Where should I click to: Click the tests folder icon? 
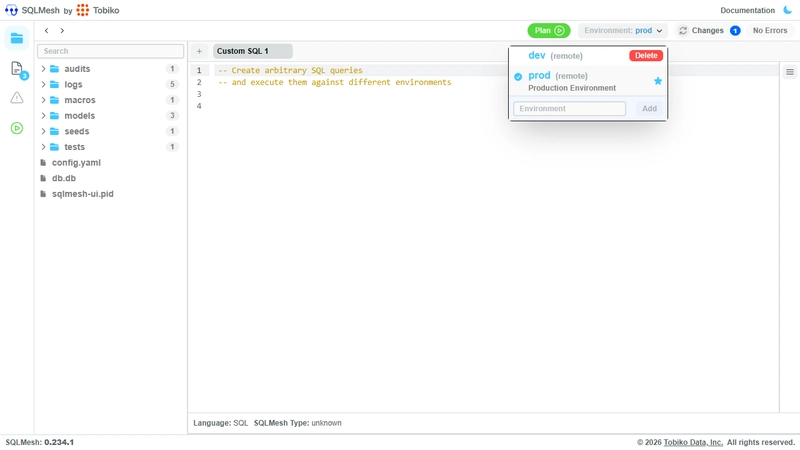tap(55, 147)
